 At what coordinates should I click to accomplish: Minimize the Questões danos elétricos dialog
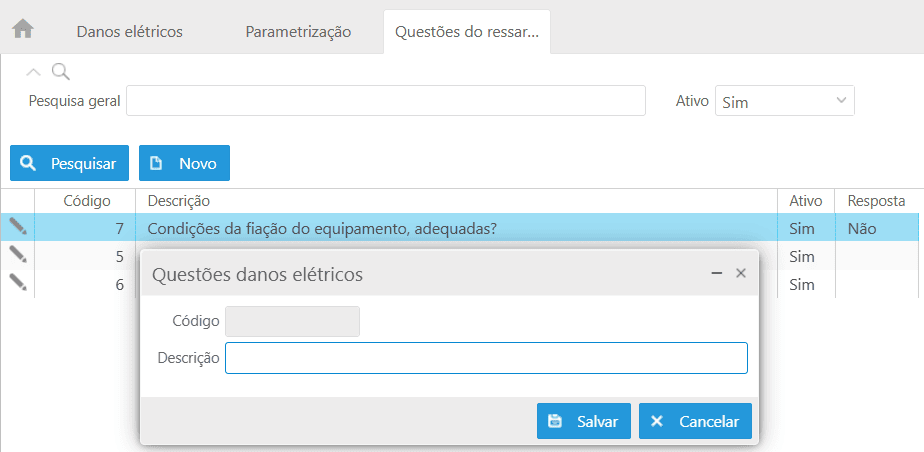716,273
